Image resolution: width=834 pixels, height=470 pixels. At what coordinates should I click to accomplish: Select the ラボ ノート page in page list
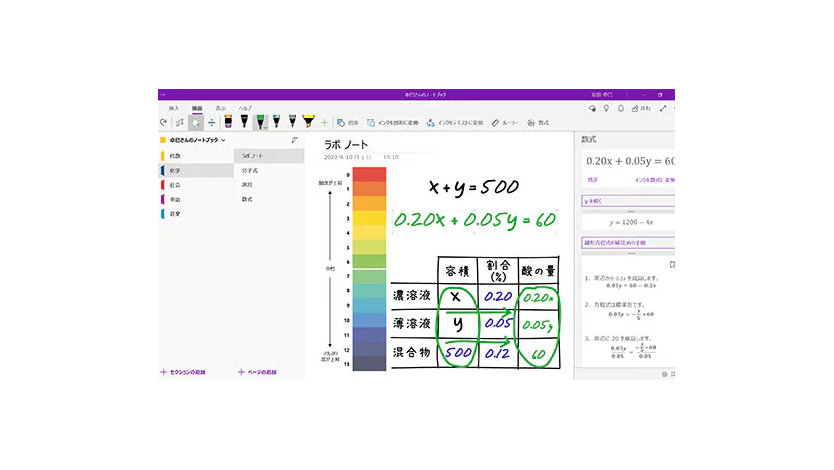coord(269,156)
